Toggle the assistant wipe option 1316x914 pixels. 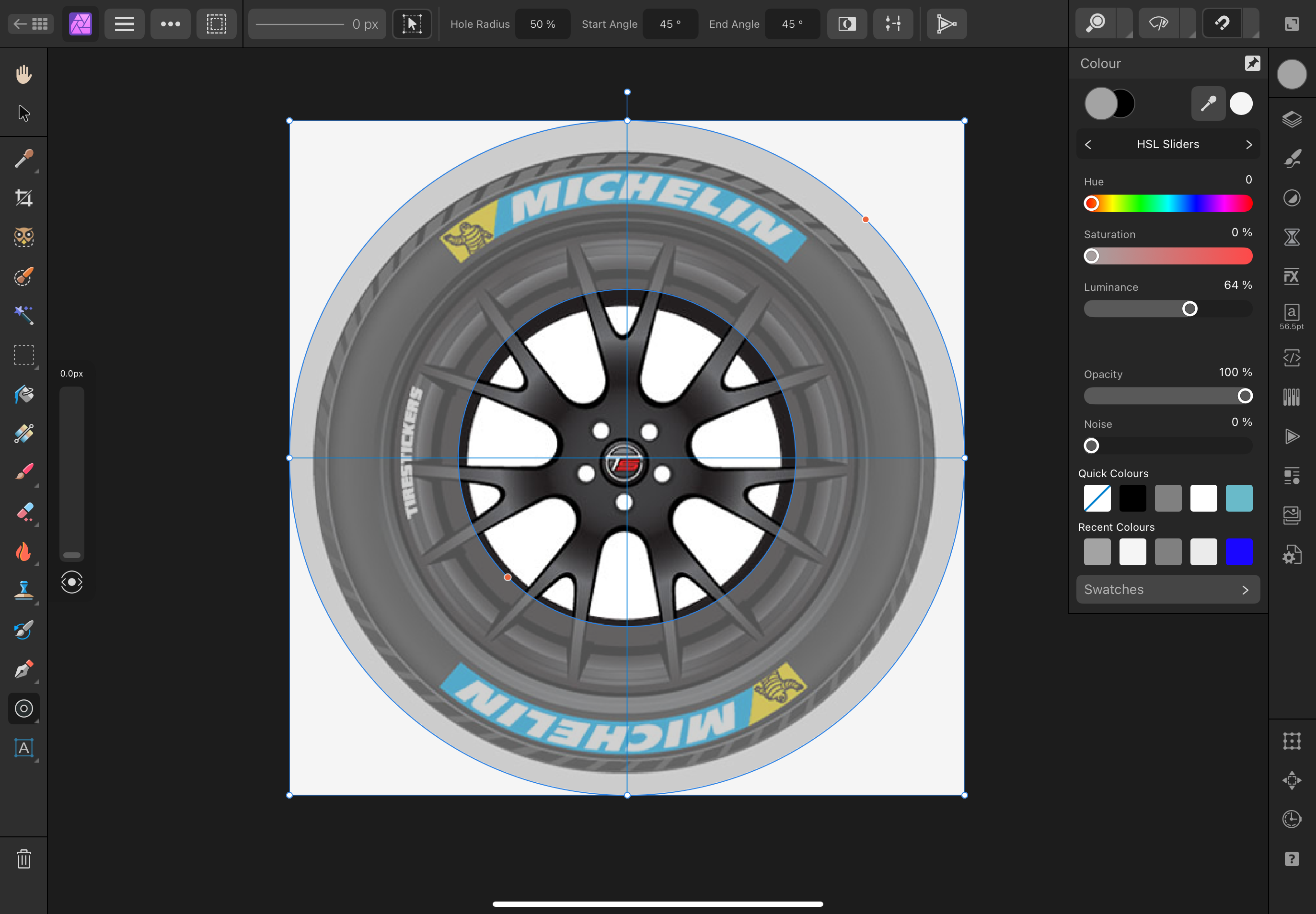click(1159, 23)
